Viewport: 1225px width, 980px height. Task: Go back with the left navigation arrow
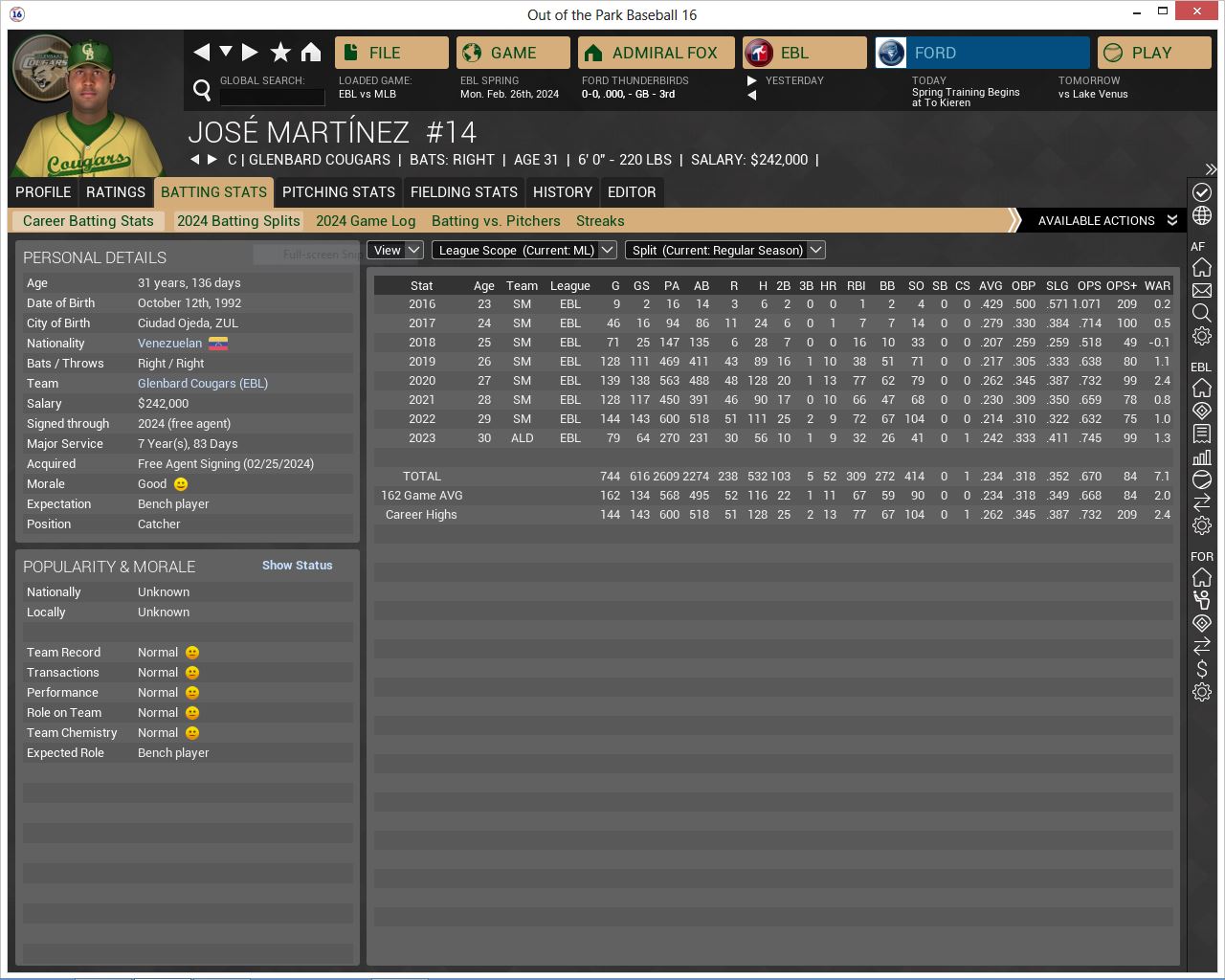tap(201, 53)
